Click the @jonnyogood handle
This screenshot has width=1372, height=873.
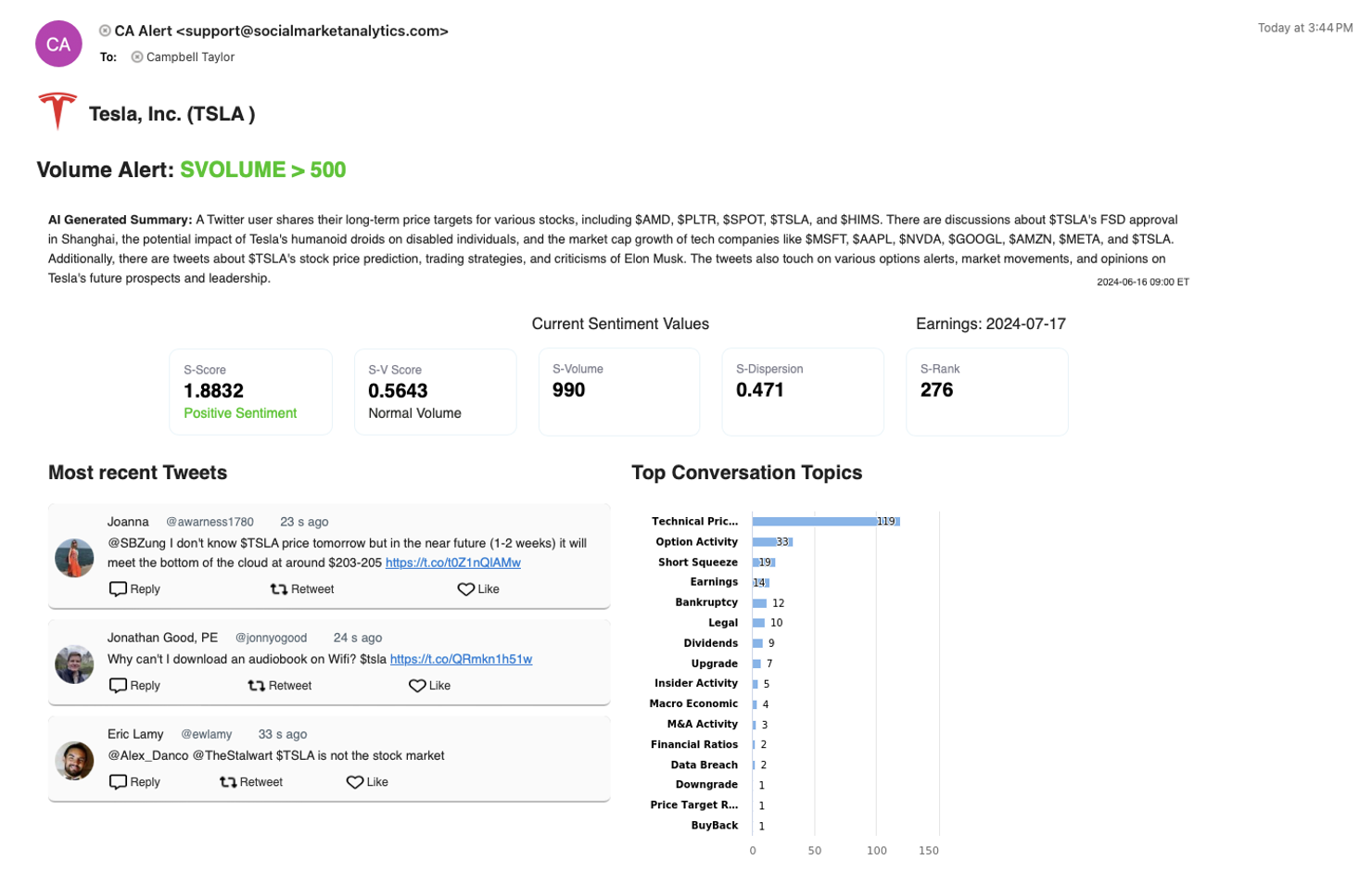pyautogui.click(x=271, y=638)
